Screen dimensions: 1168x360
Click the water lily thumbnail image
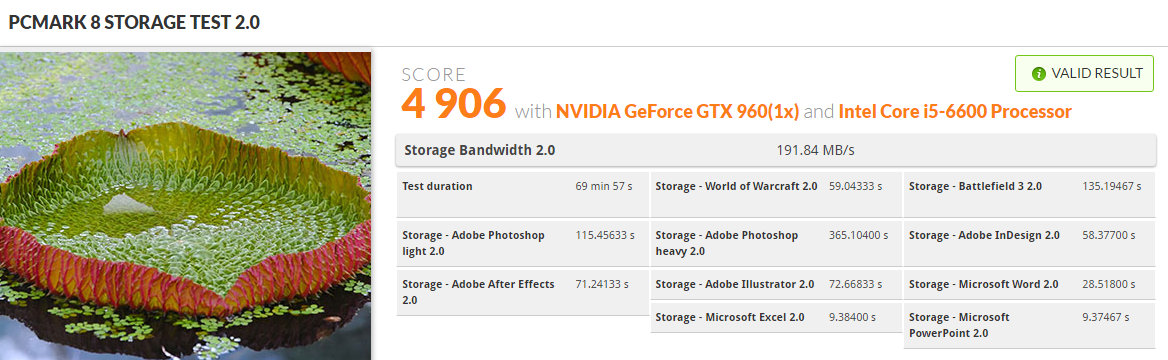pos(185,206)
